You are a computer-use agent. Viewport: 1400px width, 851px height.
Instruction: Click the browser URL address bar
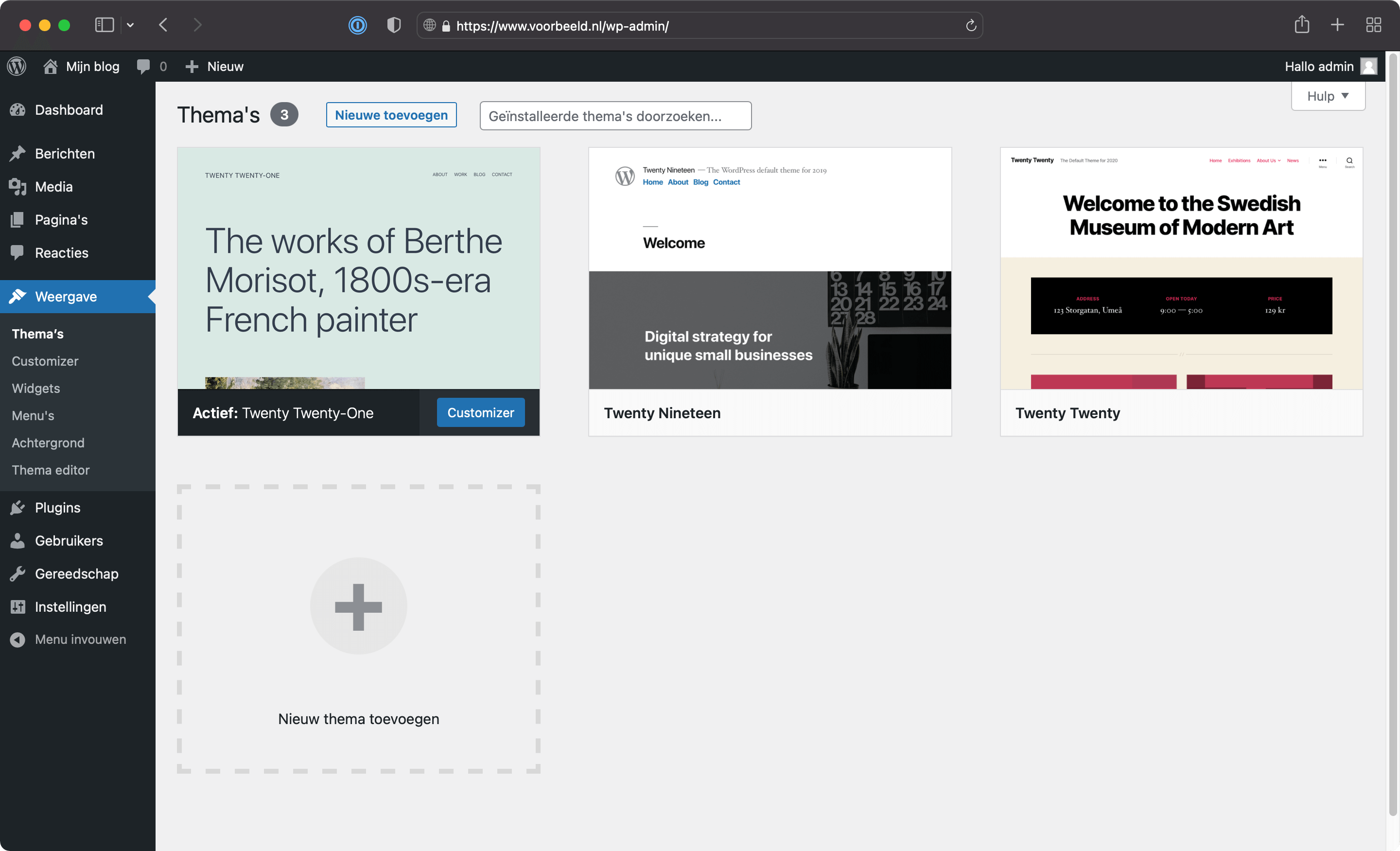point(700,26)
